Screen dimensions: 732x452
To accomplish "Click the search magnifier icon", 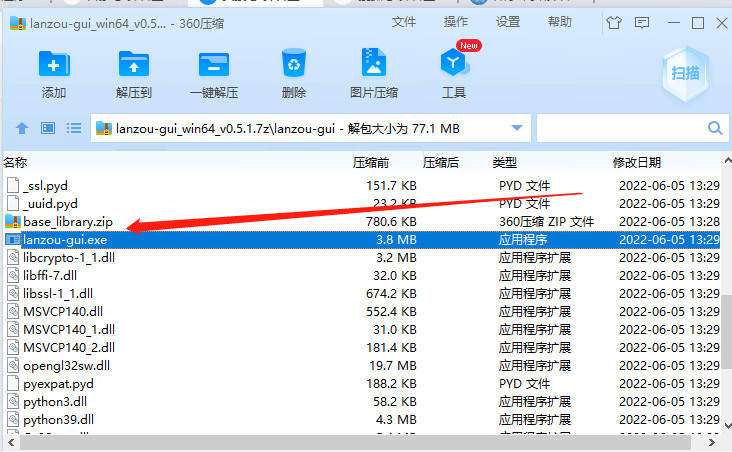I will pos(715,128).
